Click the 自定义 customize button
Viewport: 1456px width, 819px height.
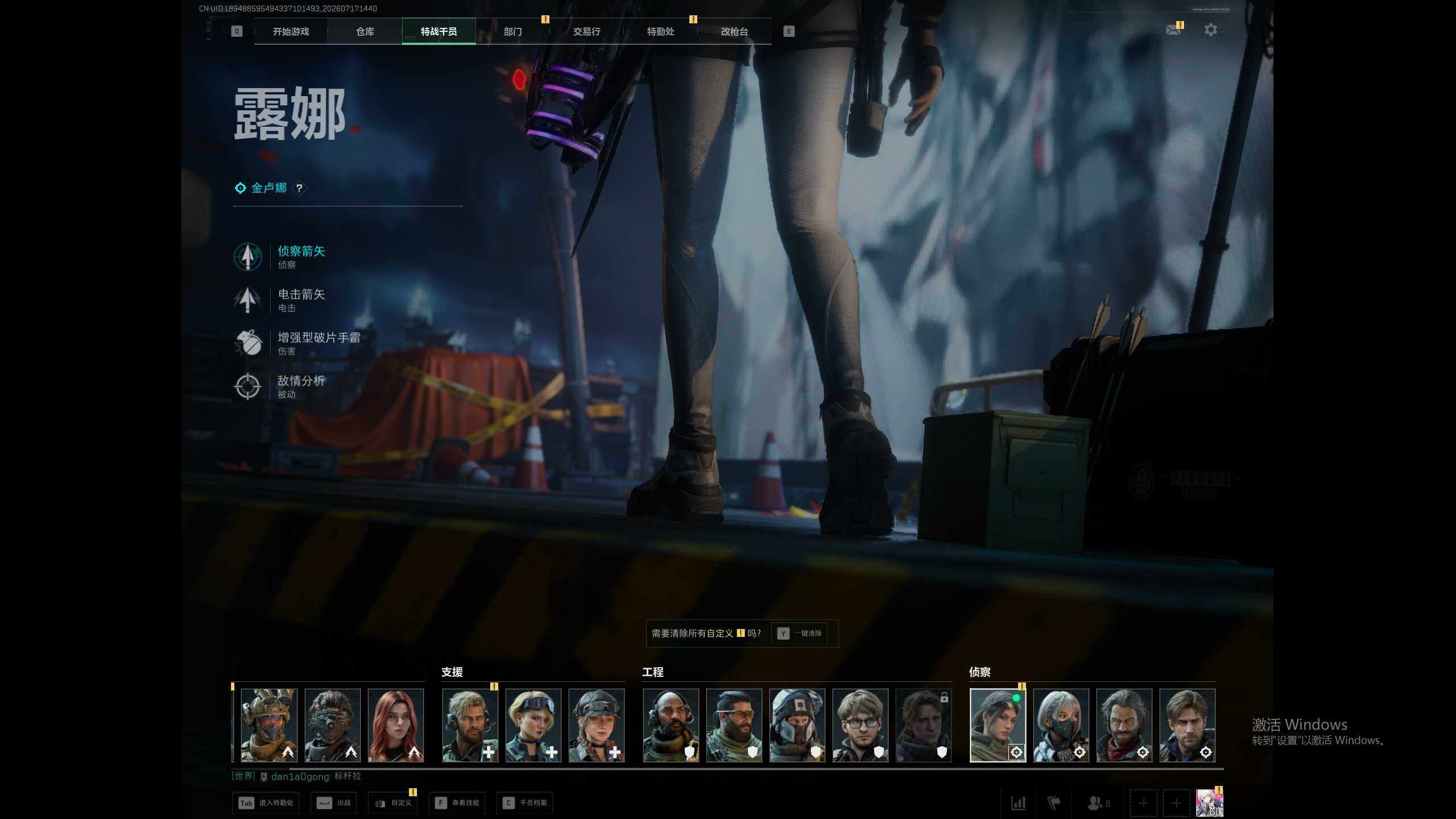pos(392,803)
